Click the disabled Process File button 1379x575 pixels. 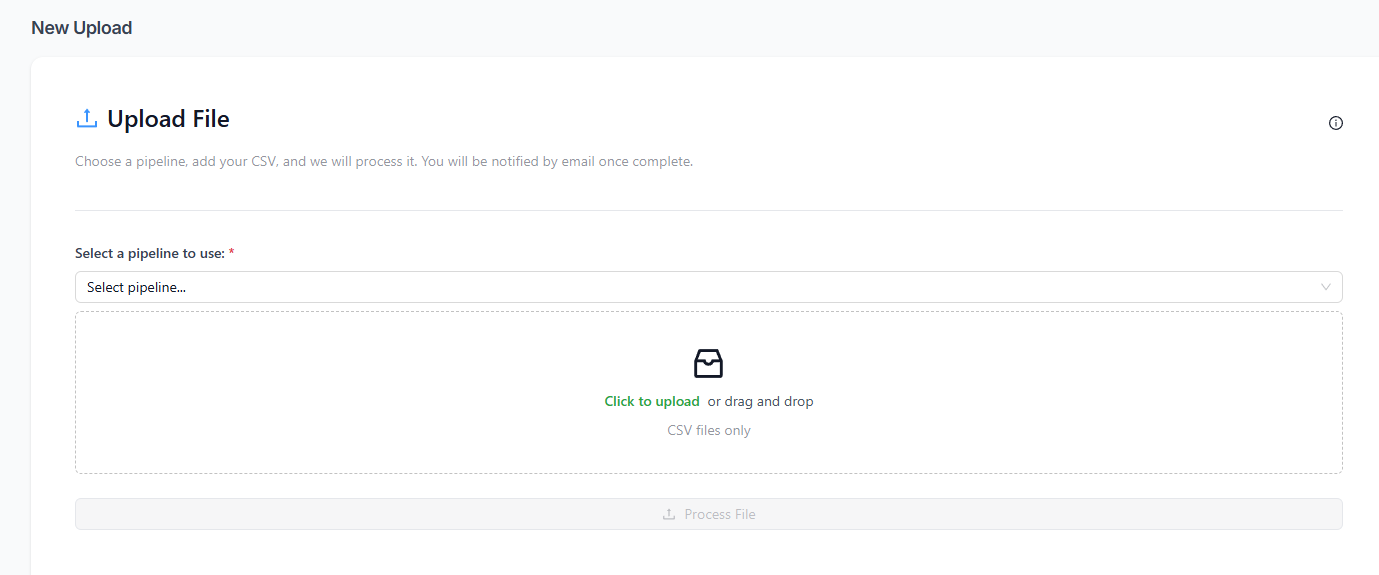(x=708, y=514)
